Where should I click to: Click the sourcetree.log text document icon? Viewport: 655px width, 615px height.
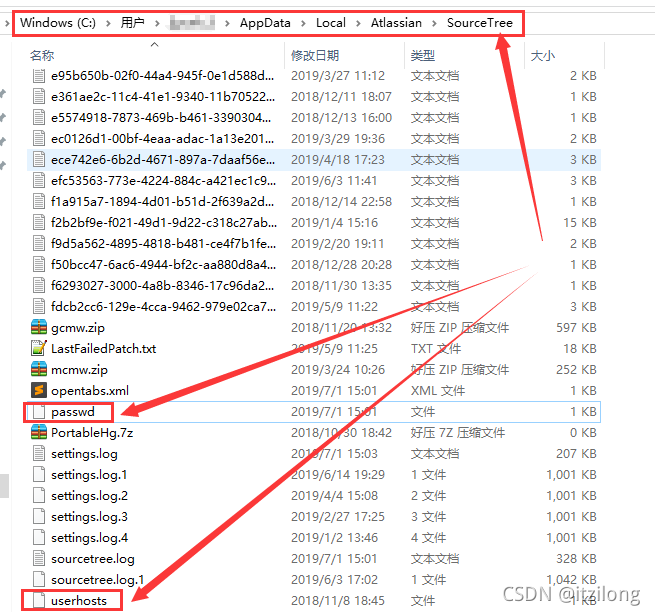39,558
